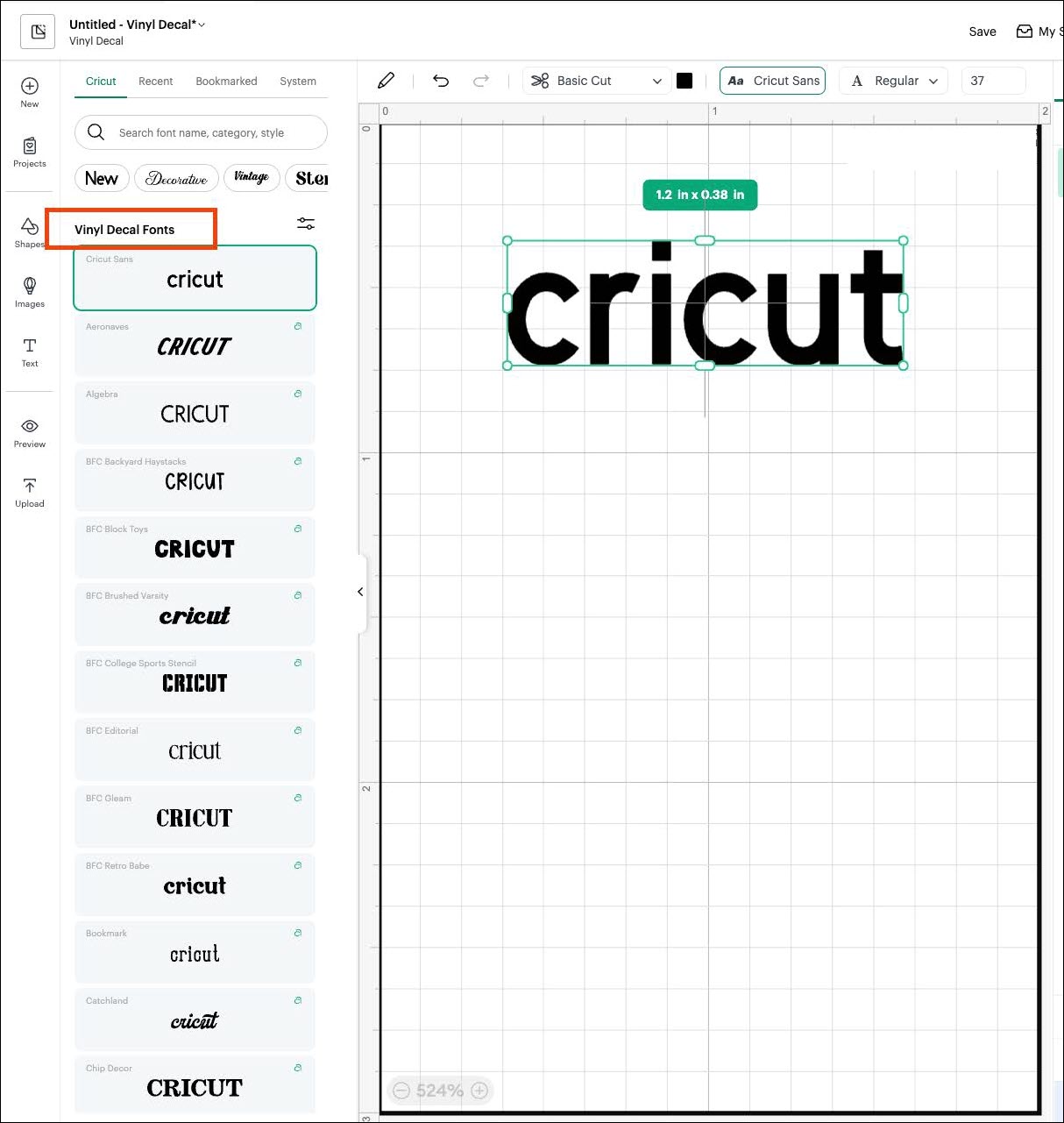Click the black color swatch
Image resolution: width=1064 pixels, height=1123 pixels.
coord(685,81)
